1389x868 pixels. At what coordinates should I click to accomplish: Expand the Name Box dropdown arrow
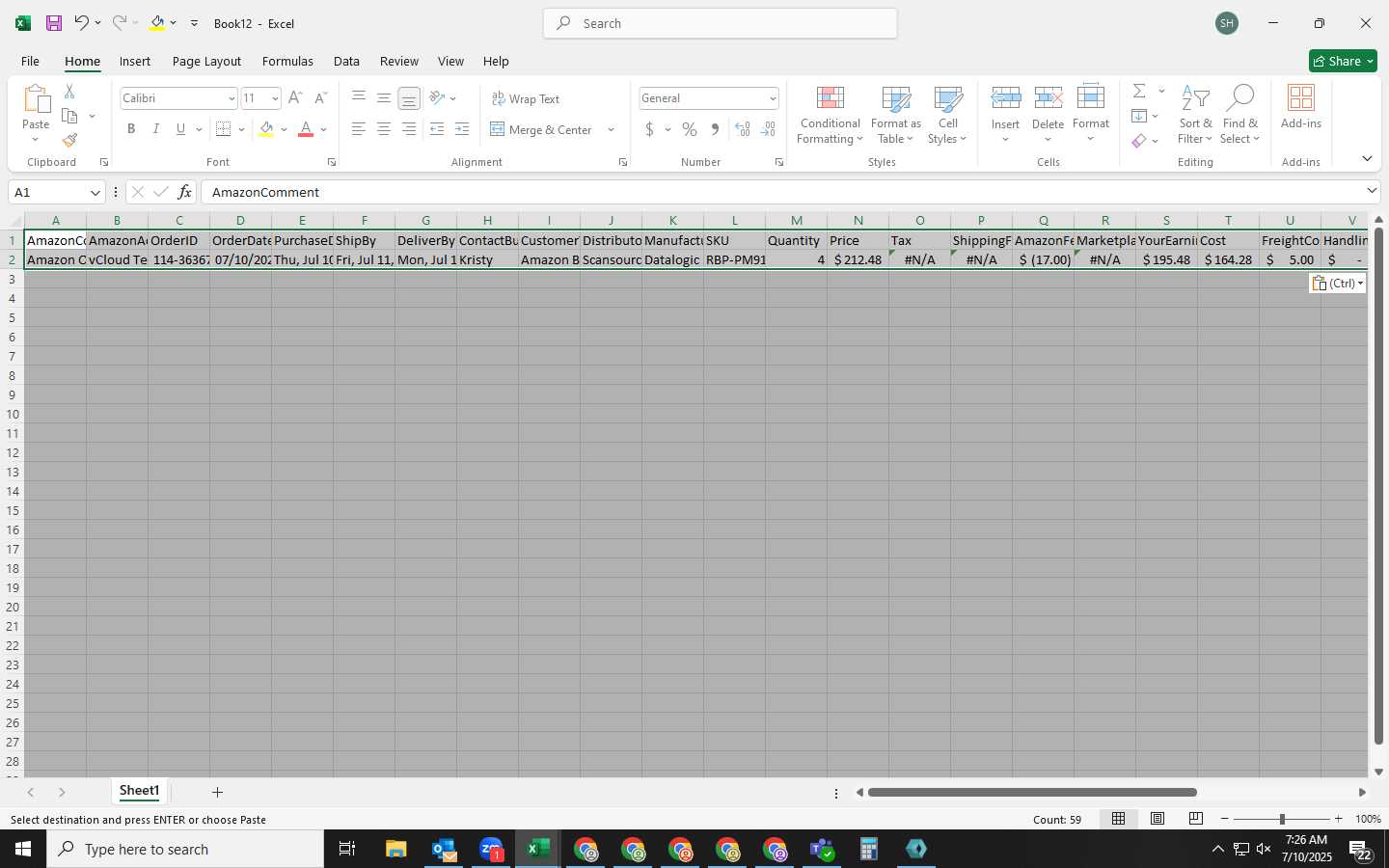coord(95,192)
